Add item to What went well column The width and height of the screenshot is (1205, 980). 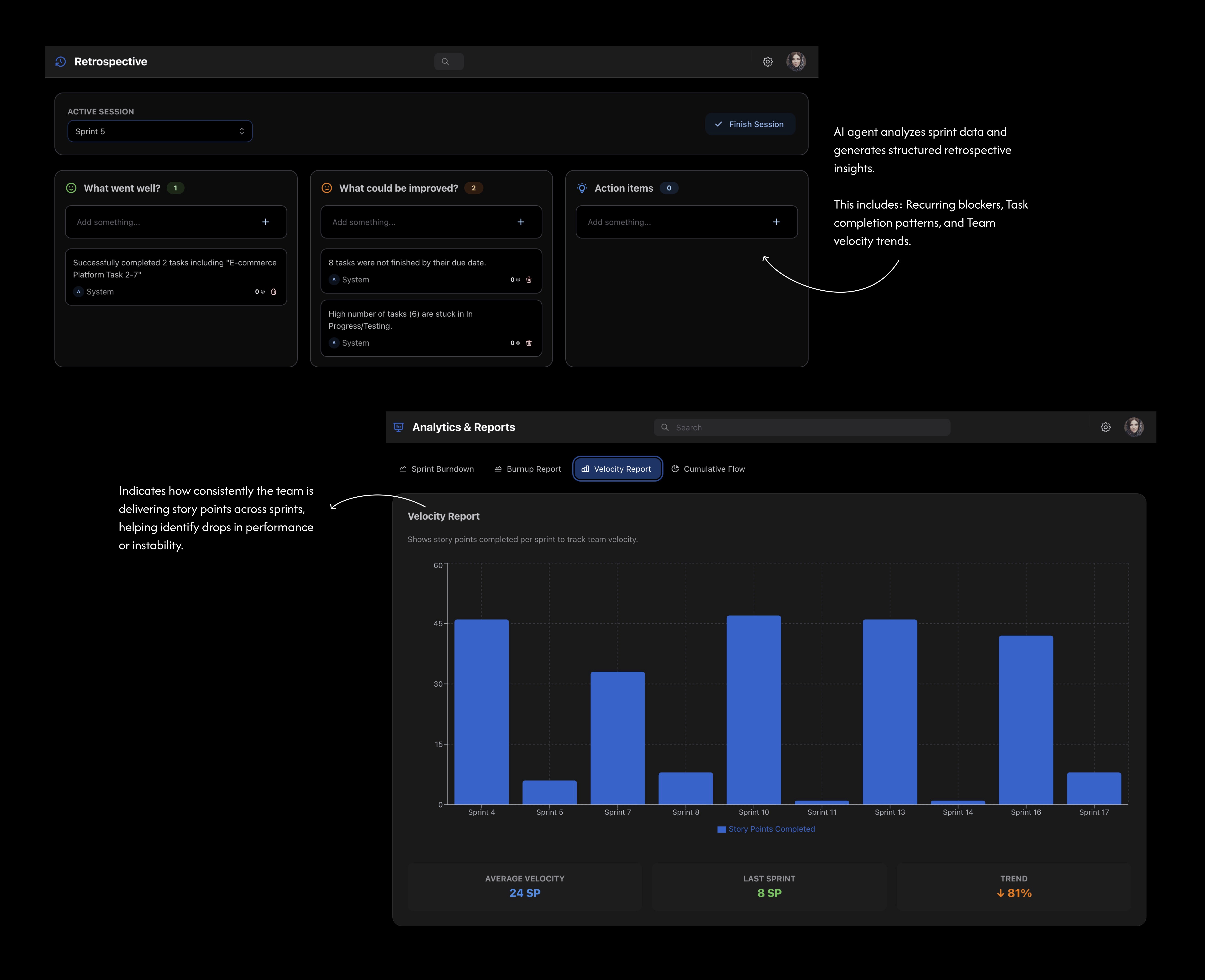(x=265, y=222)
